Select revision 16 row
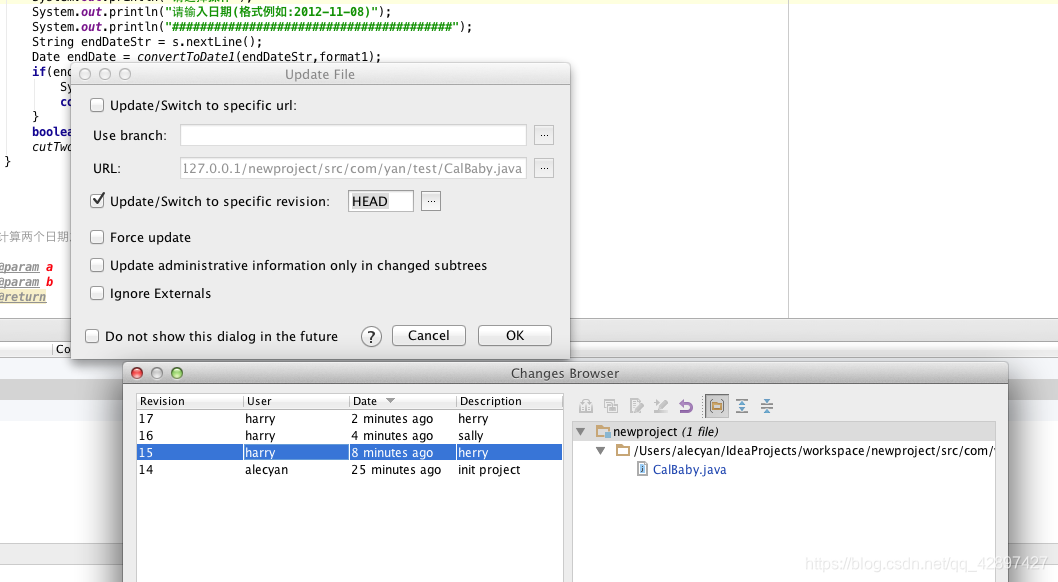 click(x=350, y=436)
